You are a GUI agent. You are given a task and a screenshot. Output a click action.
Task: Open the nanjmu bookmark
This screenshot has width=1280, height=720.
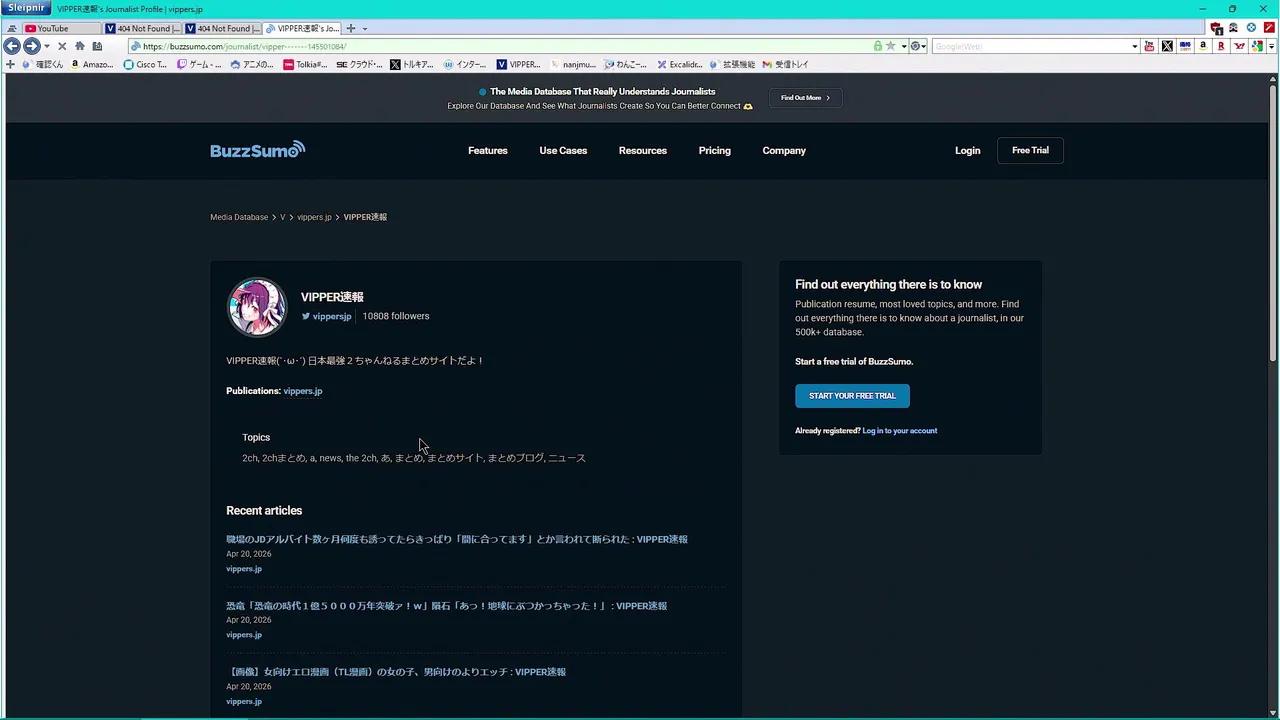[x=573, y=64]
